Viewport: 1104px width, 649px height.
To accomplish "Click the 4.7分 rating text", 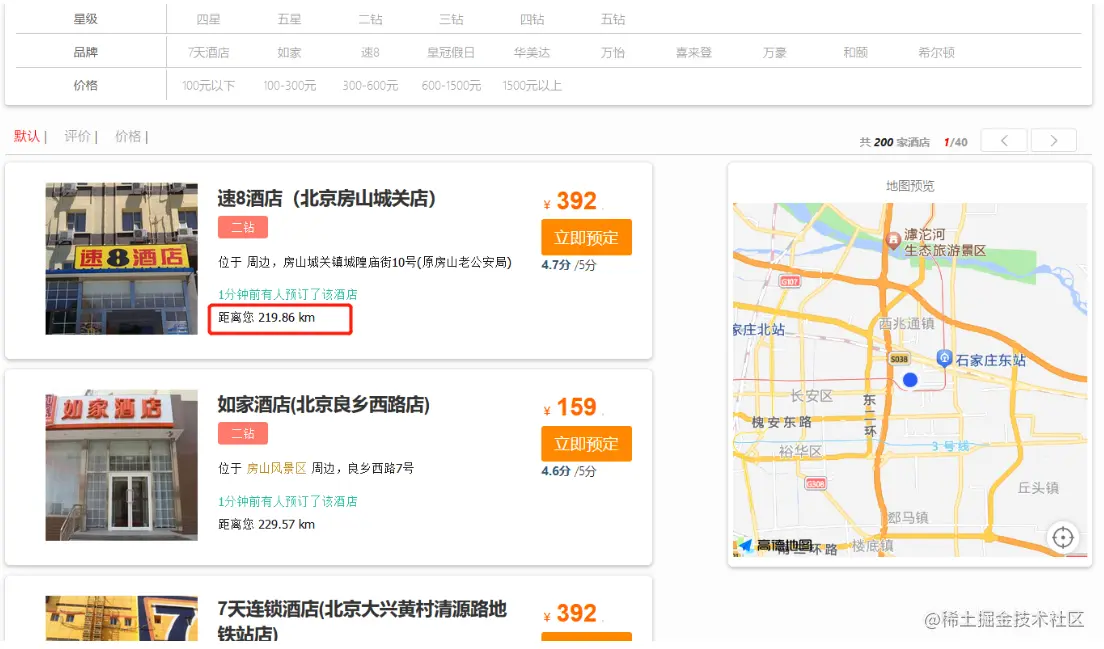I will tap(556, 265).
